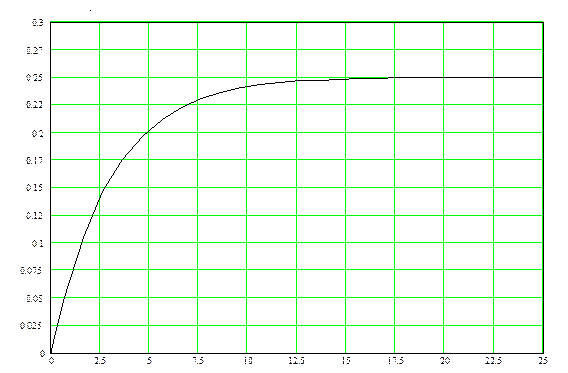Select the 0.22 vertical axis tick label

pyautogui.click(x=34, y=105)
